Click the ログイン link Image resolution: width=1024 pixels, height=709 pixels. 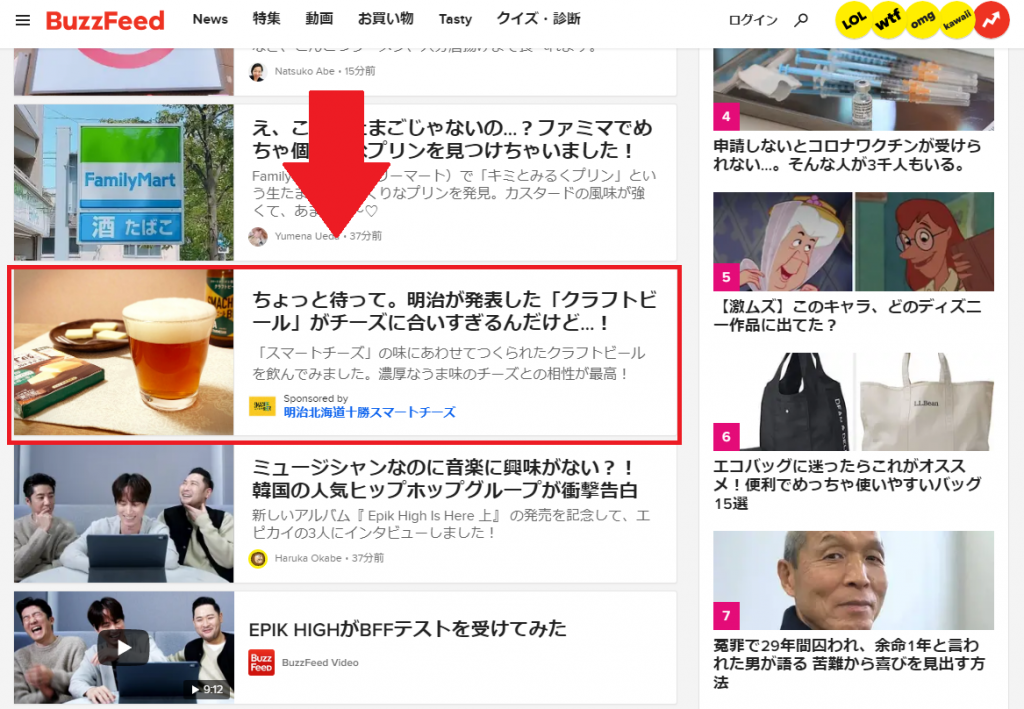point(753,20)
